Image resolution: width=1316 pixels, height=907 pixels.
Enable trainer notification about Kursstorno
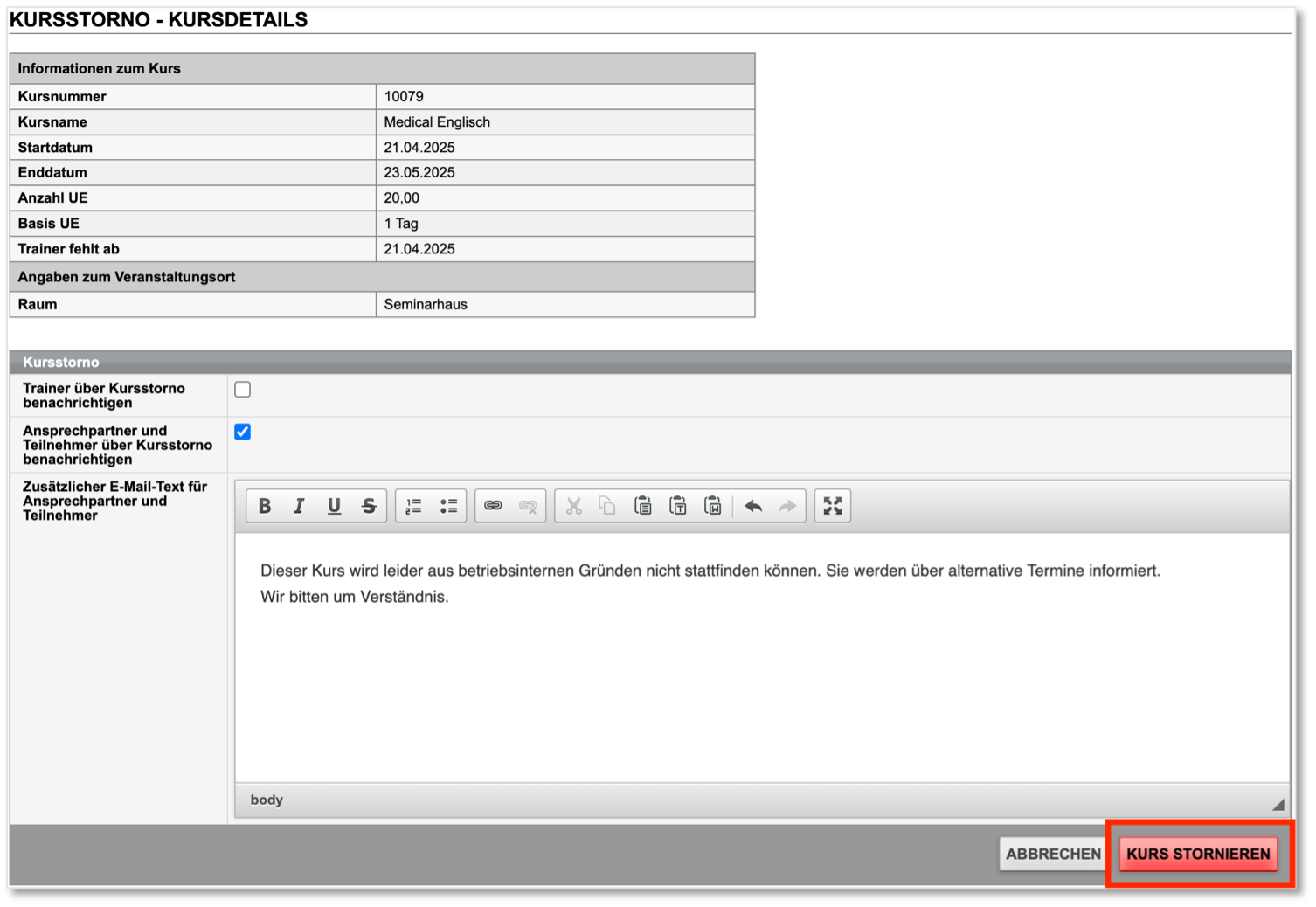[x=243, y=390]
